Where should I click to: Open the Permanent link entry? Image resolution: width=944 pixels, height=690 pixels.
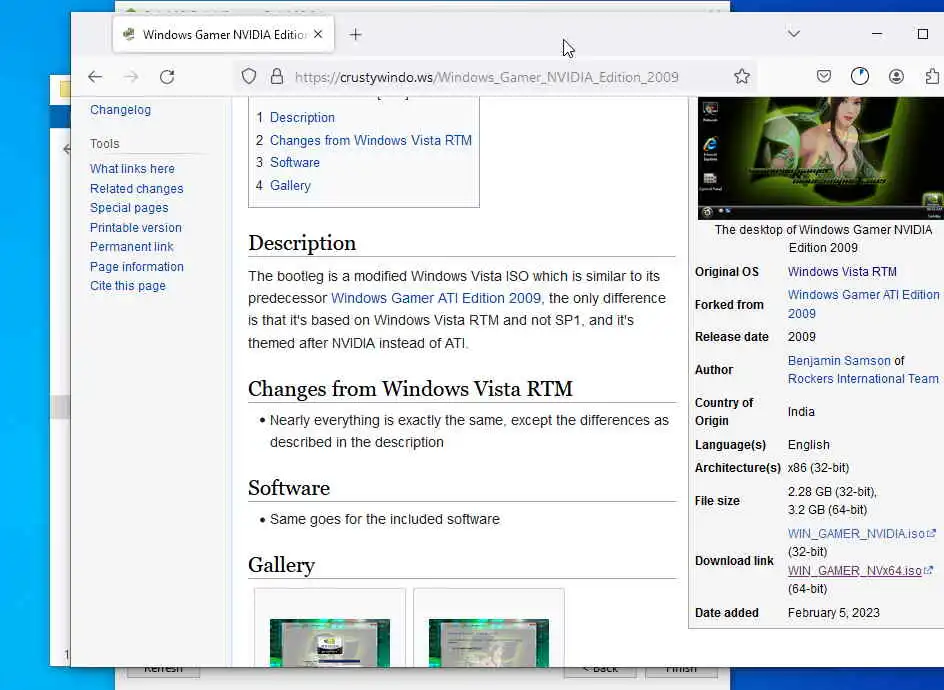[131, 247]
